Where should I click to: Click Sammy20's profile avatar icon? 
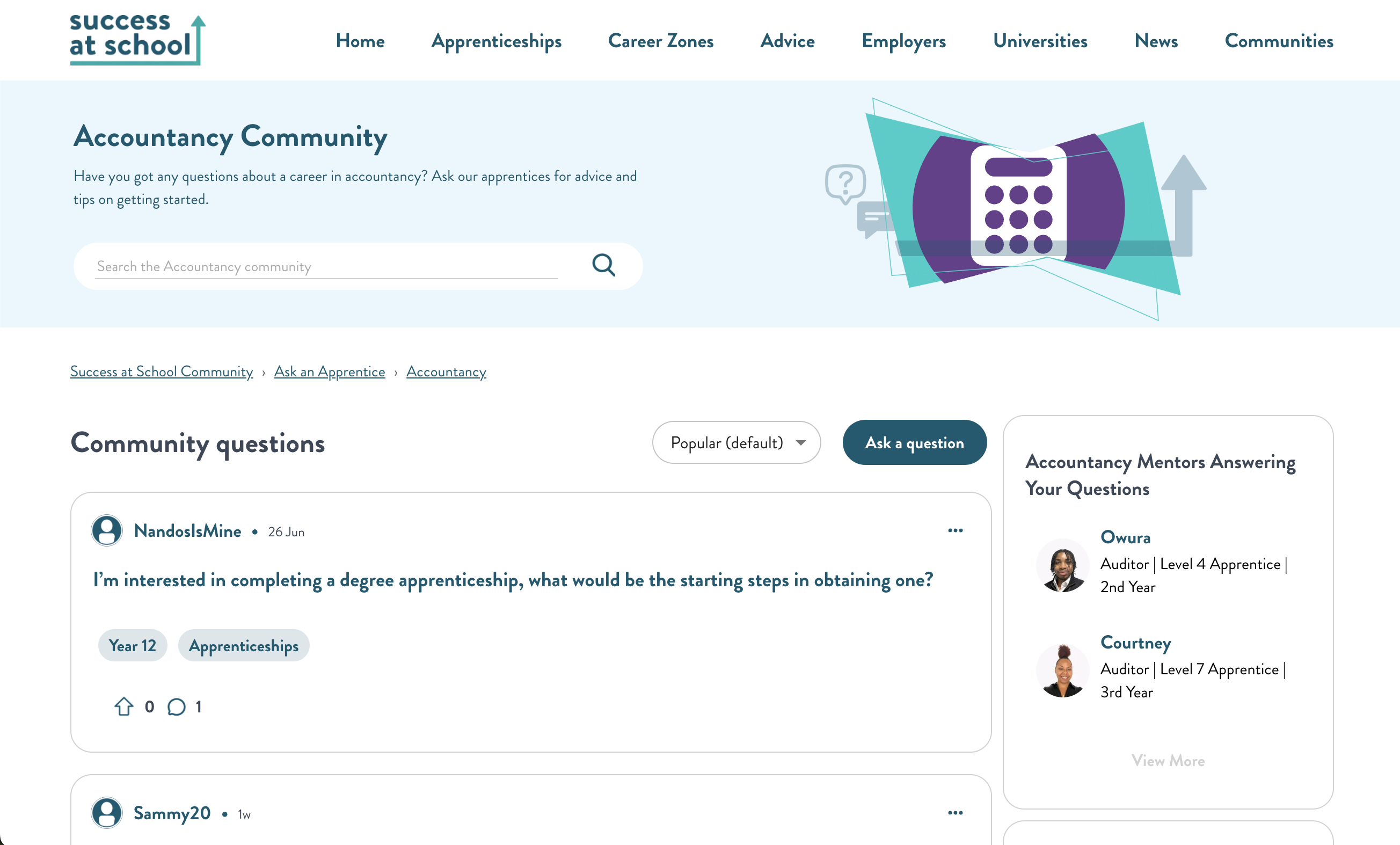[x=107, y=813]
